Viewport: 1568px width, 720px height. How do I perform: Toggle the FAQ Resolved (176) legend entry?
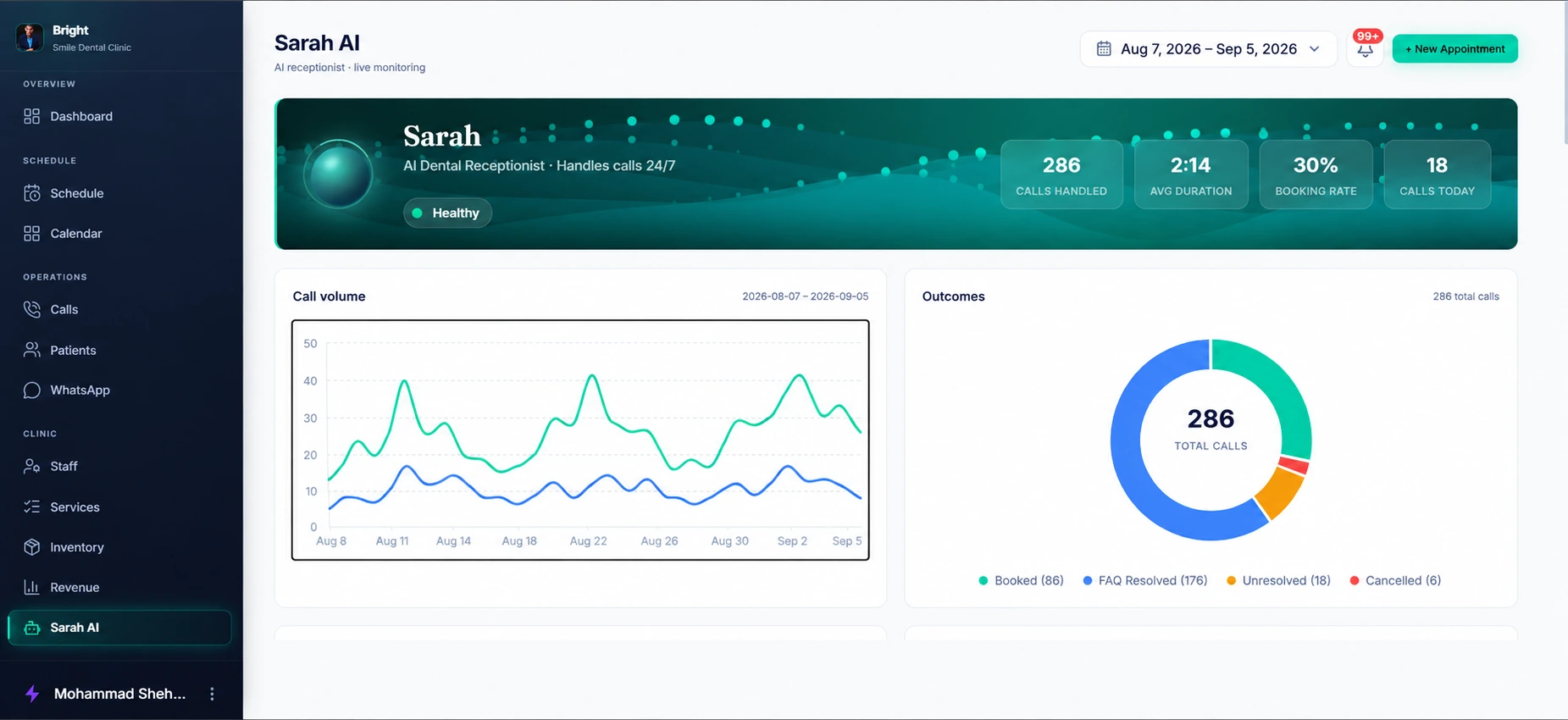pos(1145,580)
